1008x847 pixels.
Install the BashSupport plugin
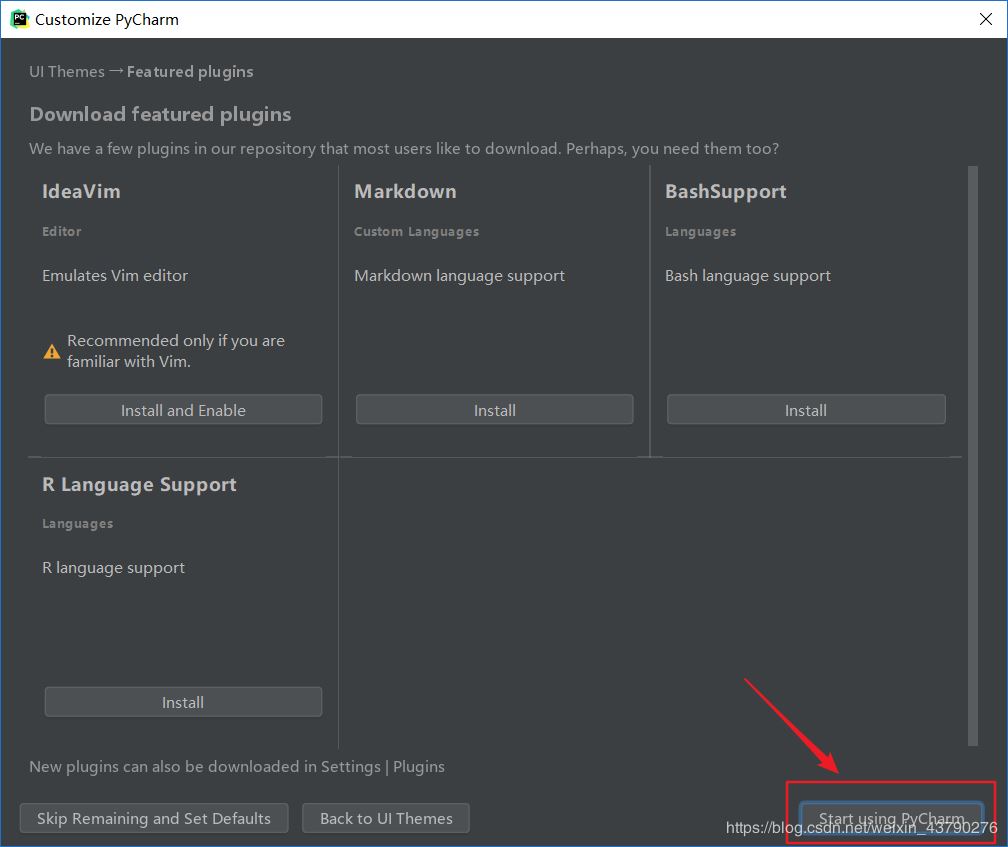805,410
